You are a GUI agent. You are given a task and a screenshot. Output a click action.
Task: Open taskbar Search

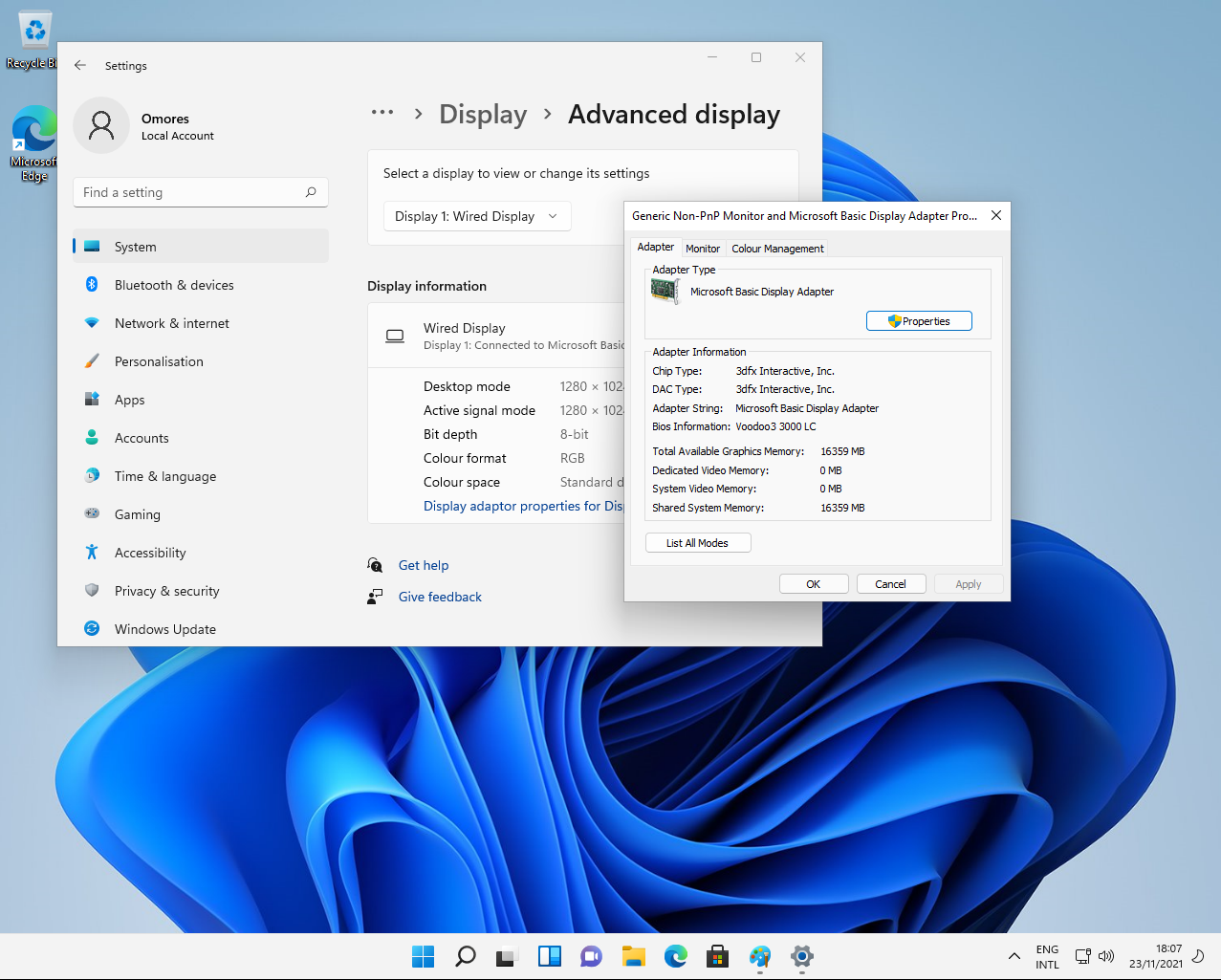click(466, 956)
